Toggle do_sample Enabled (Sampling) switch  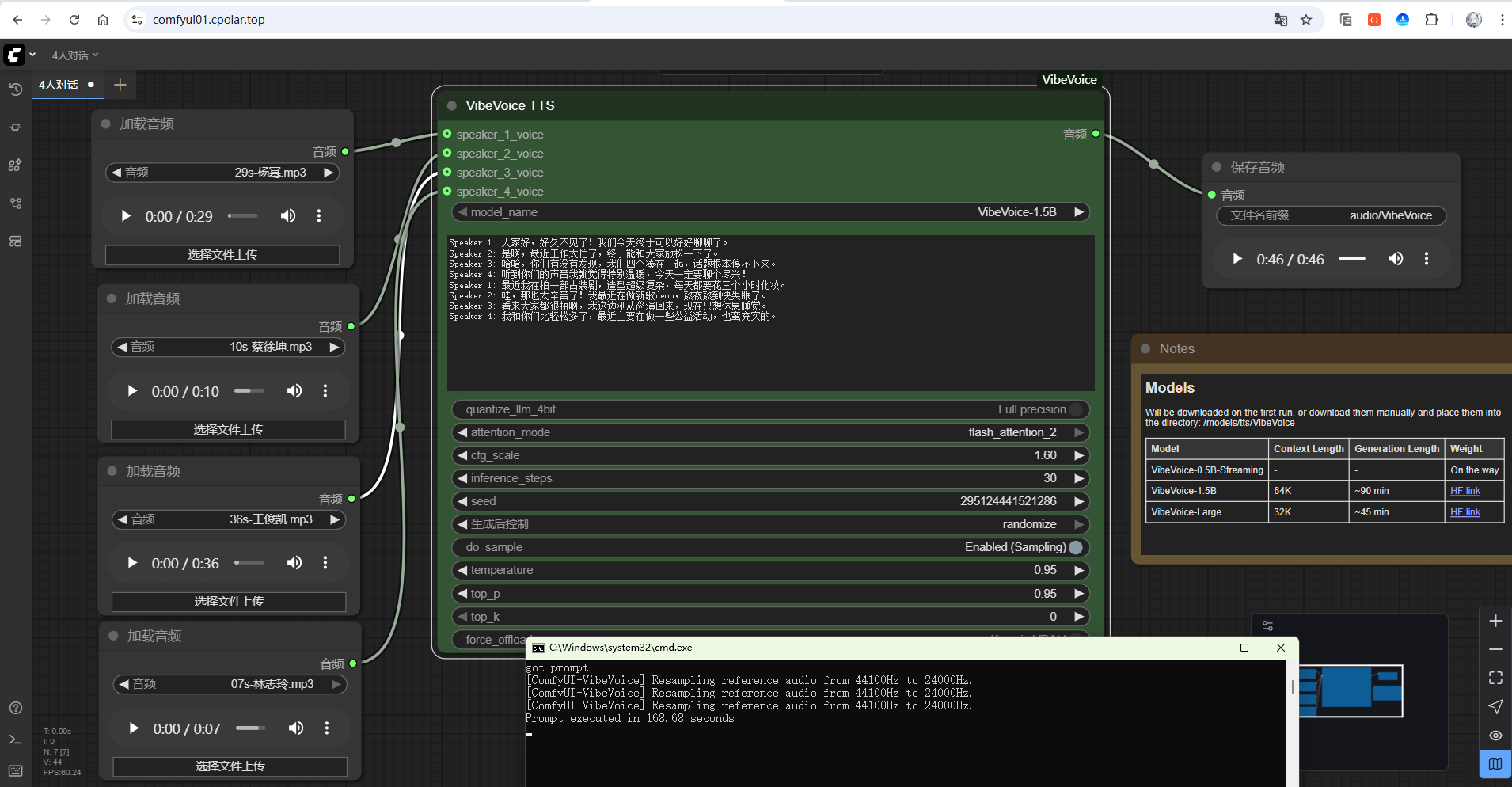point(1076,547)
